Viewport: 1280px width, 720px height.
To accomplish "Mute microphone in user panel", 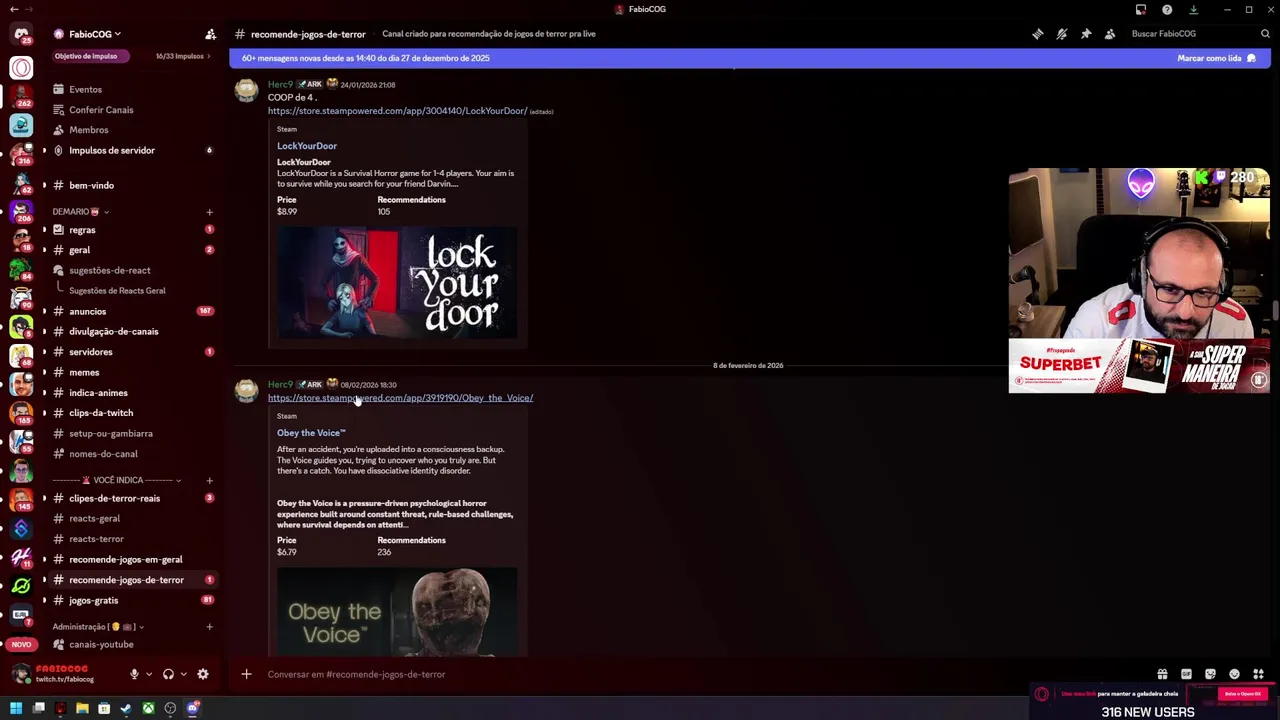I will [134, 674].
